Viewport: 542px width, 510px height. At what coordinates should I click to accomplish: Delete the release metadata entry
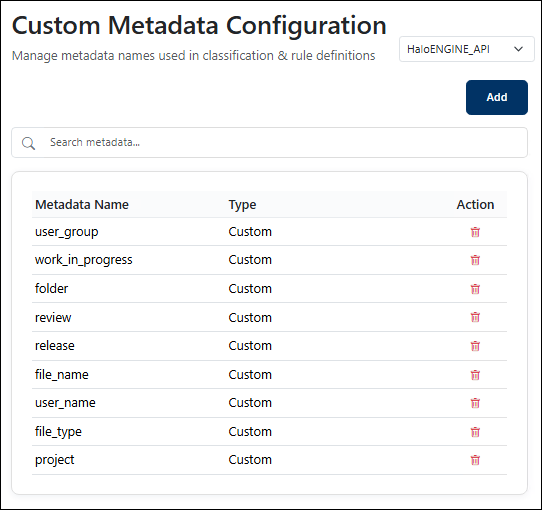[475, 346]
